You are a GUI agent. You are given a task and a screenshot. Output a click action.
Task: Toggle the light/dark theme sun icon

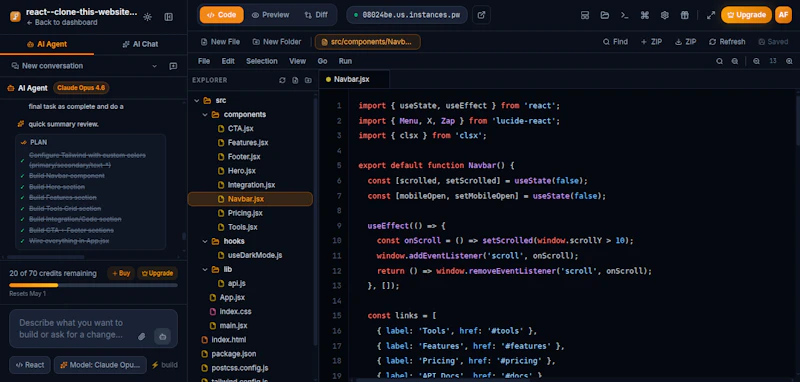click(x=147, y=17)
